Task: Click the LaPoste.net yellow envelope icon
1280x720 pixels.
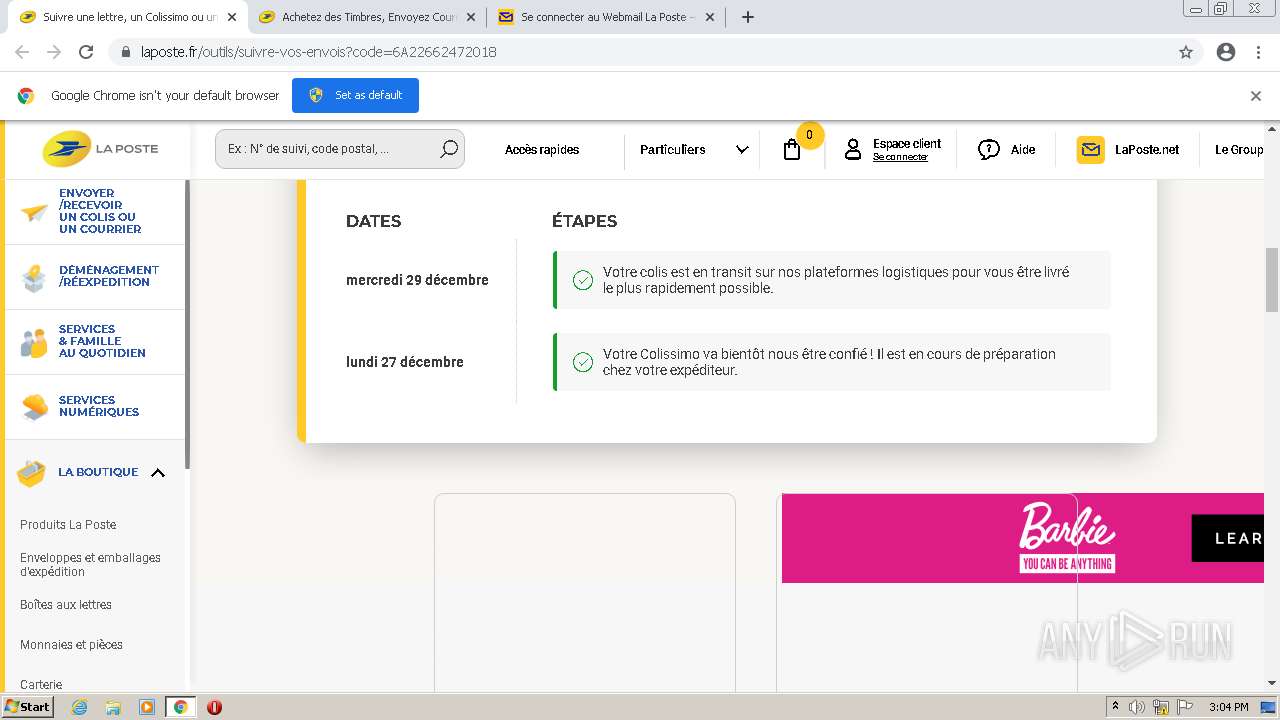Action: (x=1091, y=150)
